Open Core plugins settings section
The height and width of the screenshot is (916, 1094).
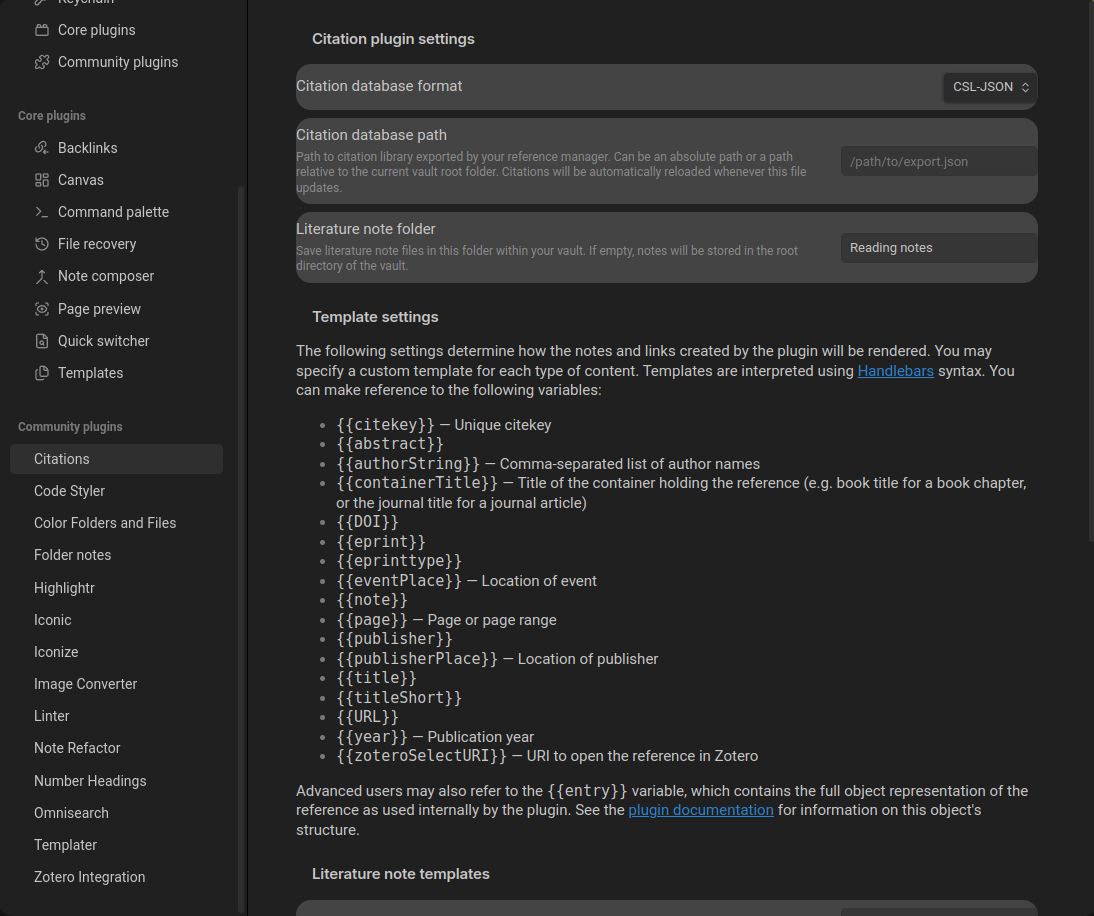click(x=96, y=30)
